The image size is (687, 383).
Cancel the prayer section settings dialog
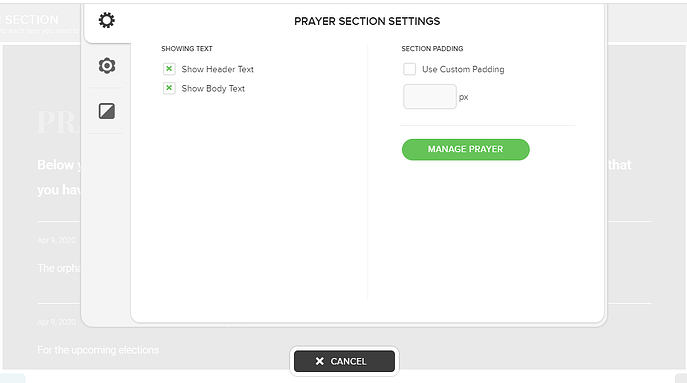344,361
